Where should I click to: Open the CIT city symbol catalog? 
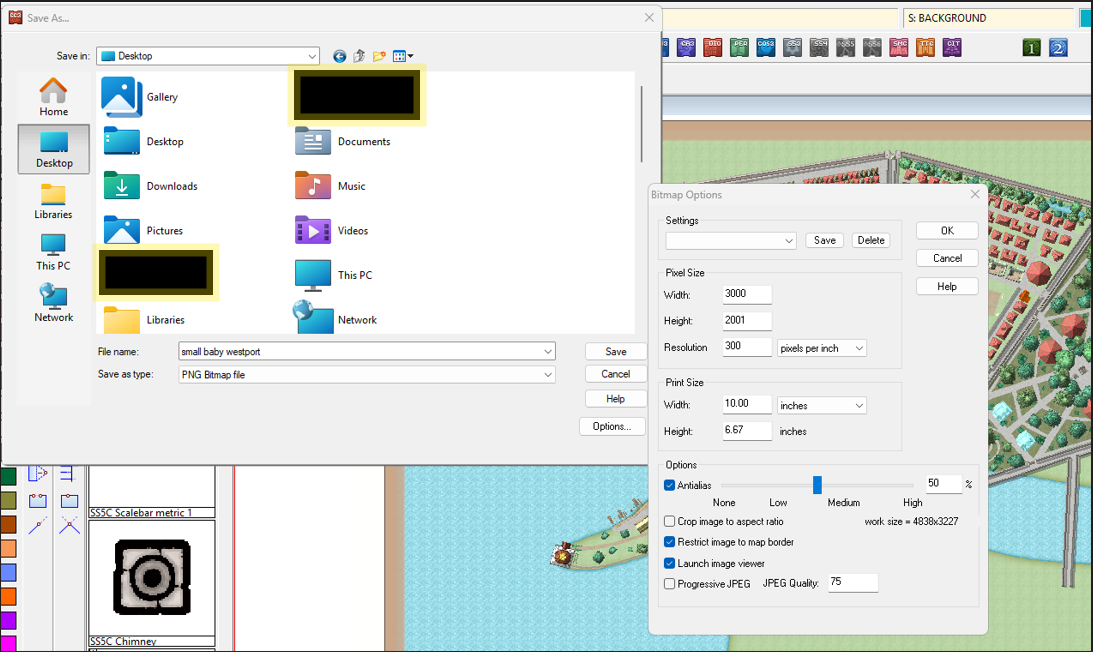952,47
